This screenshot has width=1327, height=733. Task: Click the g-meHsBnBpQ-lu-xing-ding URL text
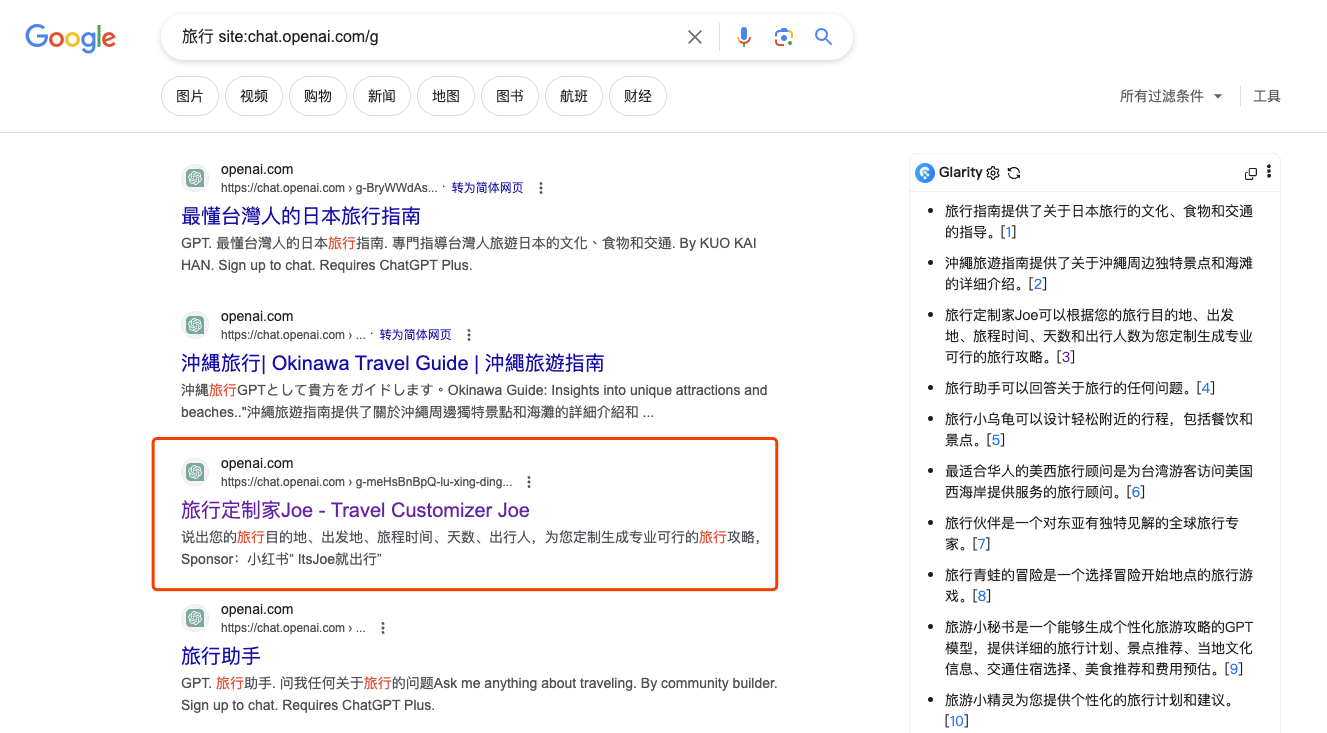(367, 482)
